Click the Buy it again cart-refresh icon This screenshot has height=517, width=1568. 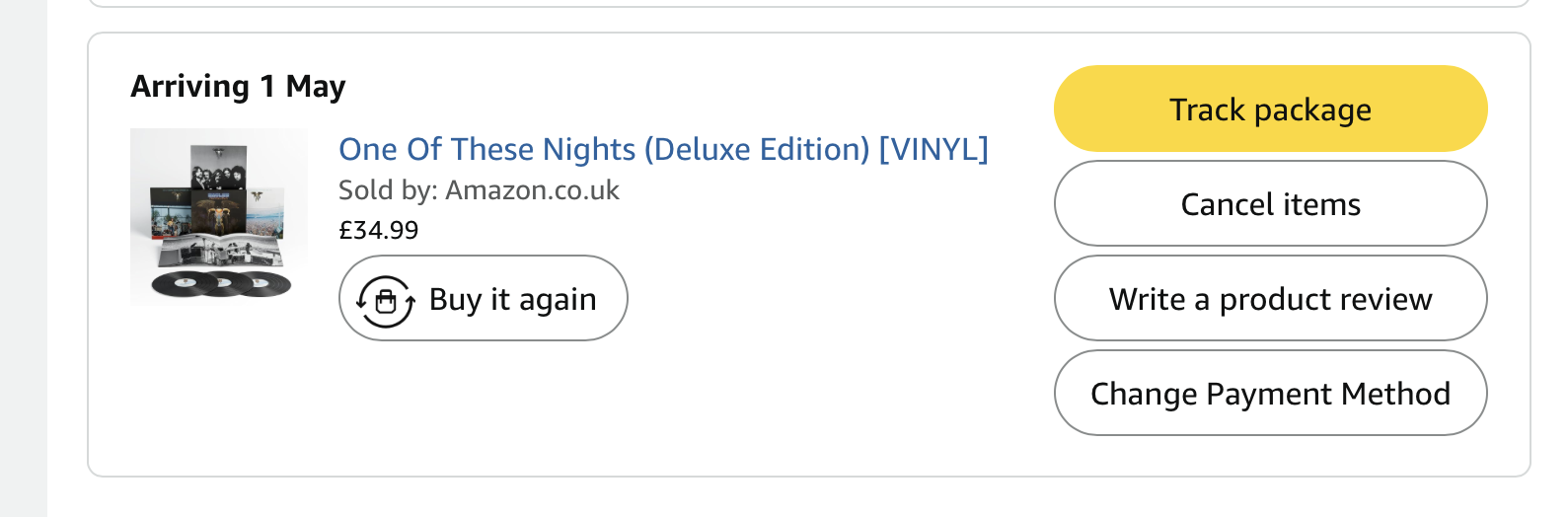click(x=385, y=300)
